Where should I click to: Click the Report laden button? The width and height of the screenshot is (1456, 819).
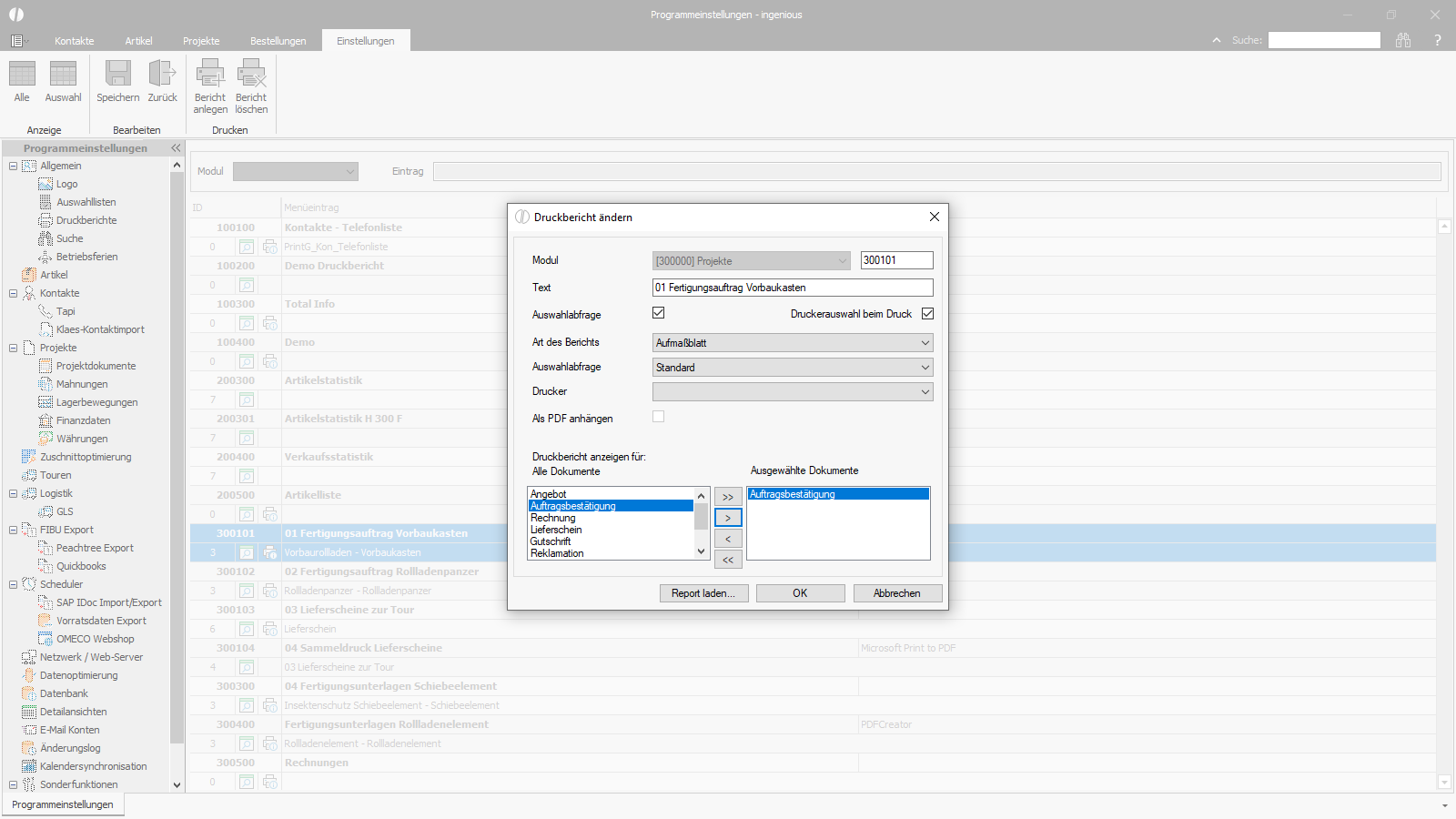703,593
